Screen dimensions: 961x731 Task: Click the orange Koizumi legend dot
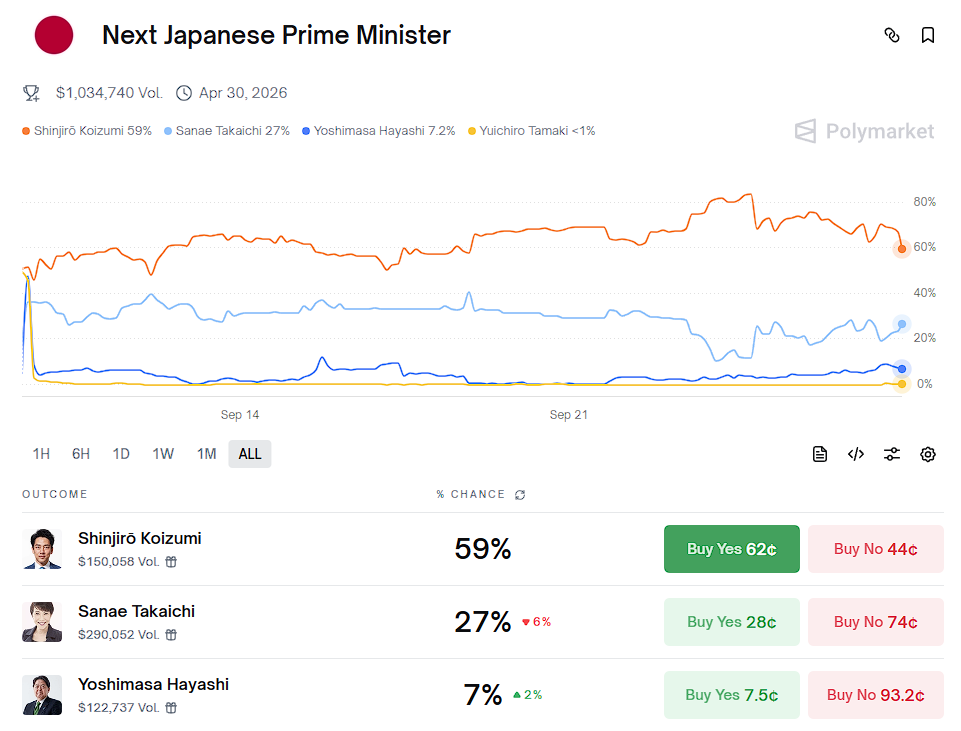click(x=26, y=131)
